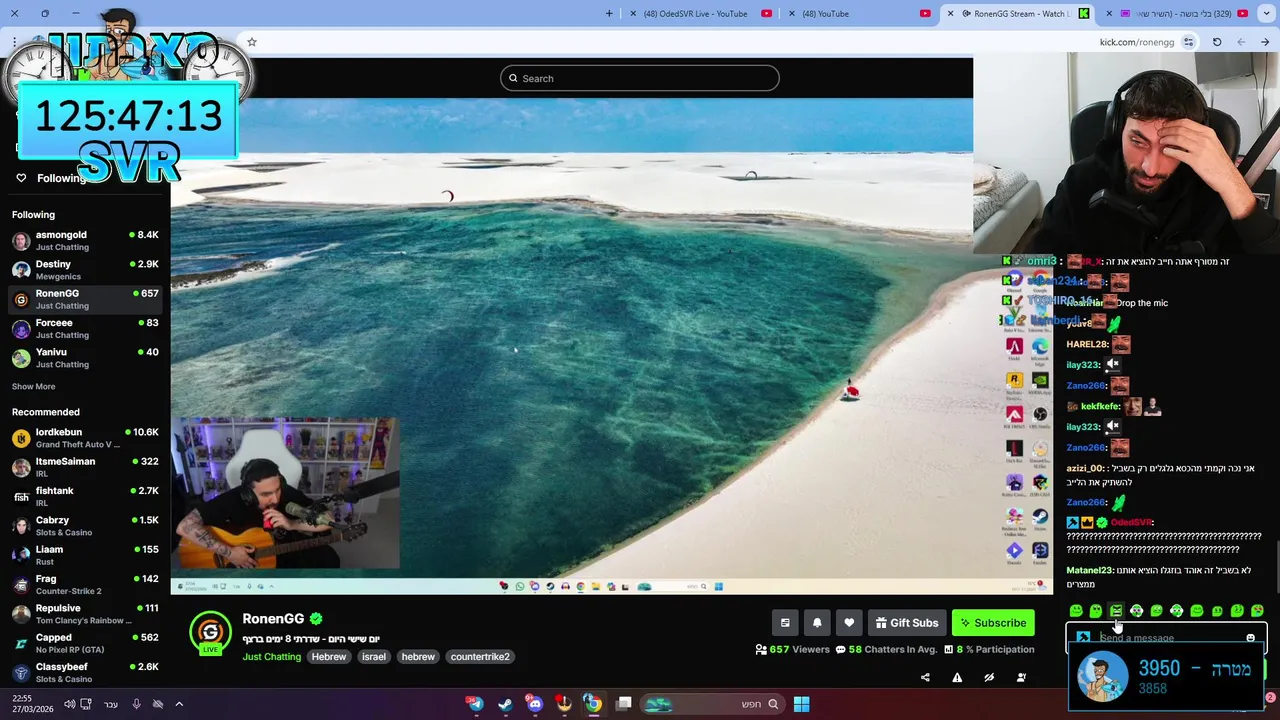Expand Show More under Following
This screenshot has width=1280, height=720.
(x=33, y=386)
